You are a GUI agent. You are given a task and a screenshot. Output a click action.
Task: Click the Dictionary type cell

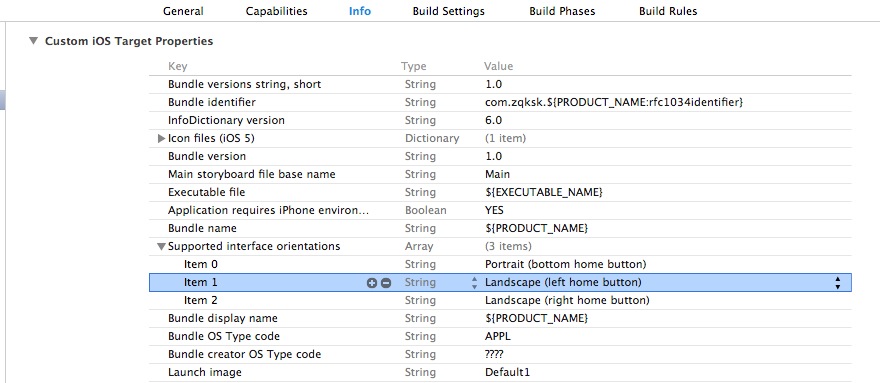432,138
